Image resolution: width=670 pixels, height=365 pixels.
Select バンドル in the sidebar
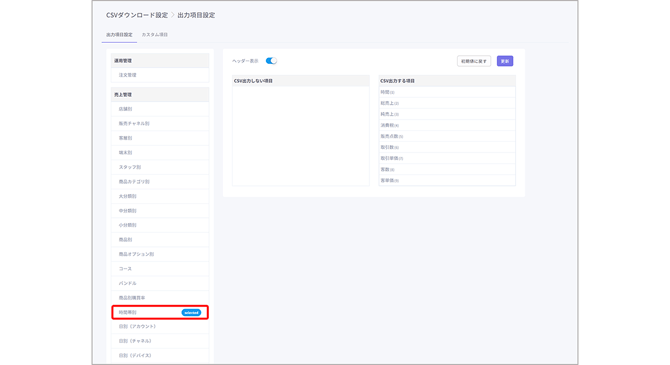coord(160,283)
